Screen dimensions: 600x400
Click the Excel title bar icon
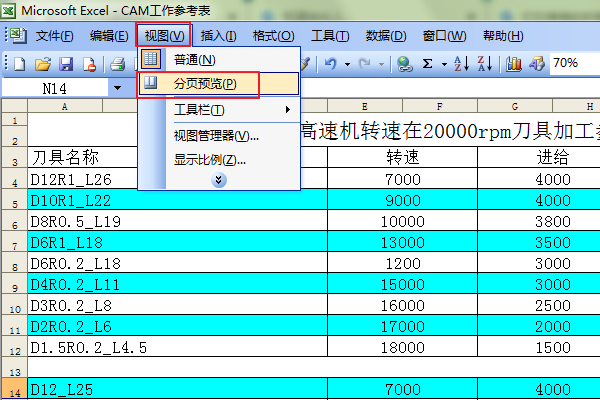coord(8,10)
